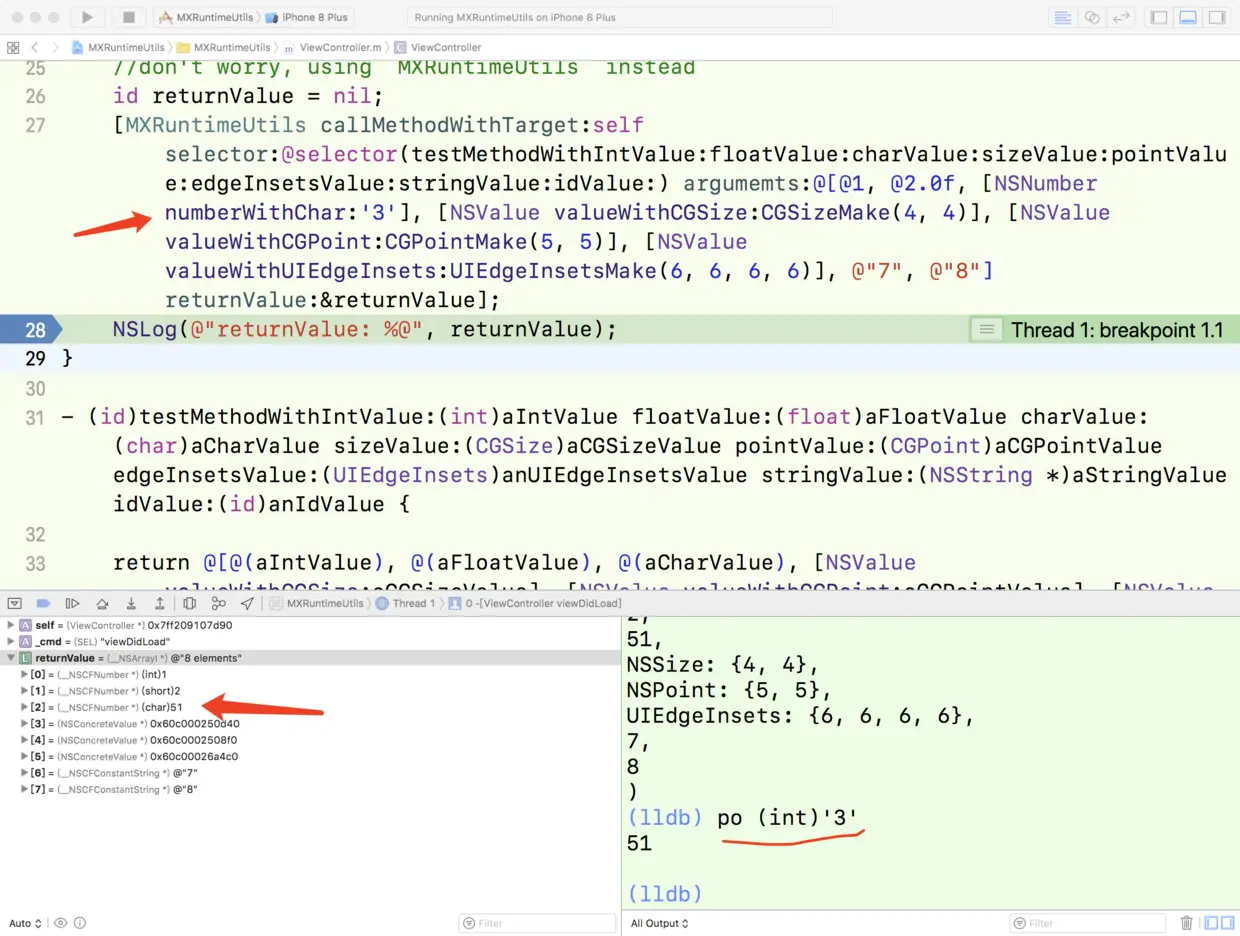The width and height of the screenshot is (1240, 936).
Task: Expand the [0] array element
Action: pos(25,674)
